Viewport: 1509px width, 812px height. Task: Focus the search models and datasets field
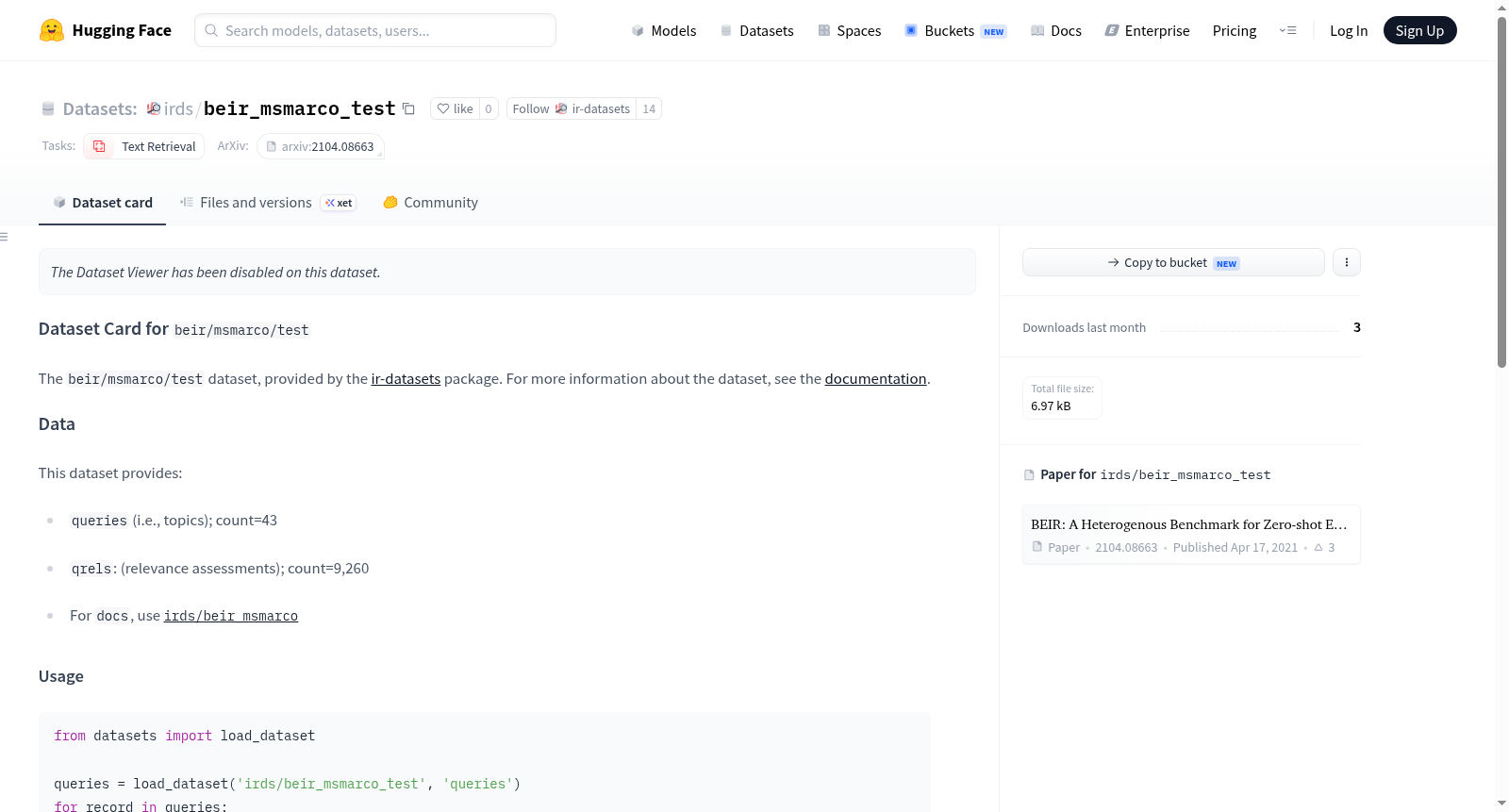tap(375, 30)
